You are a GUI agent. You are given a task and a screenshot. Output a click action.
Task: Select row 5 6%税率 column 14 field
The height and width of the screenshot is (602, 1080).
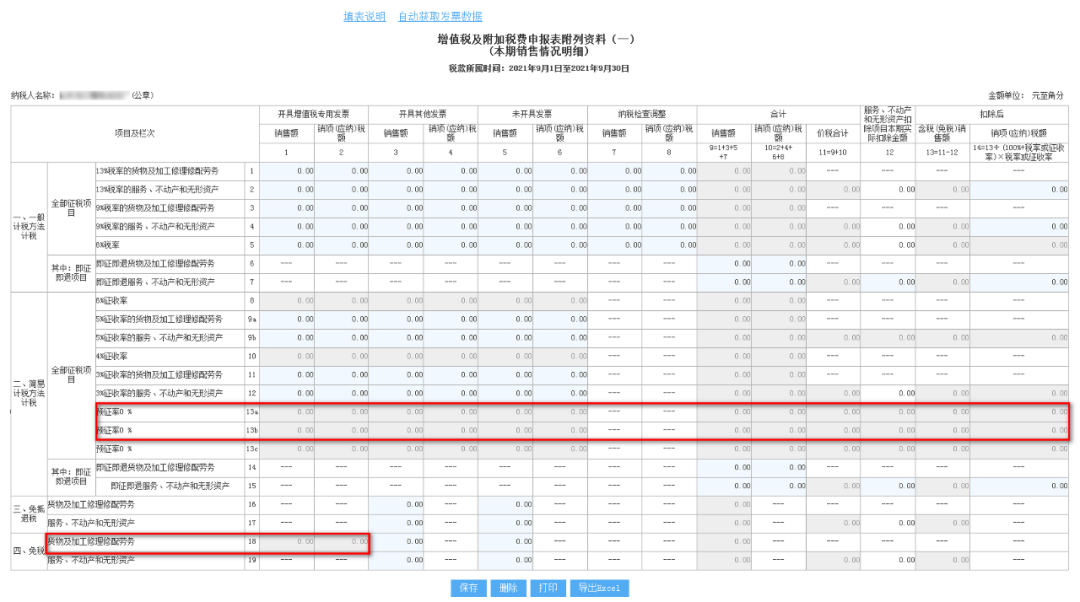(x=1019, y=245)
